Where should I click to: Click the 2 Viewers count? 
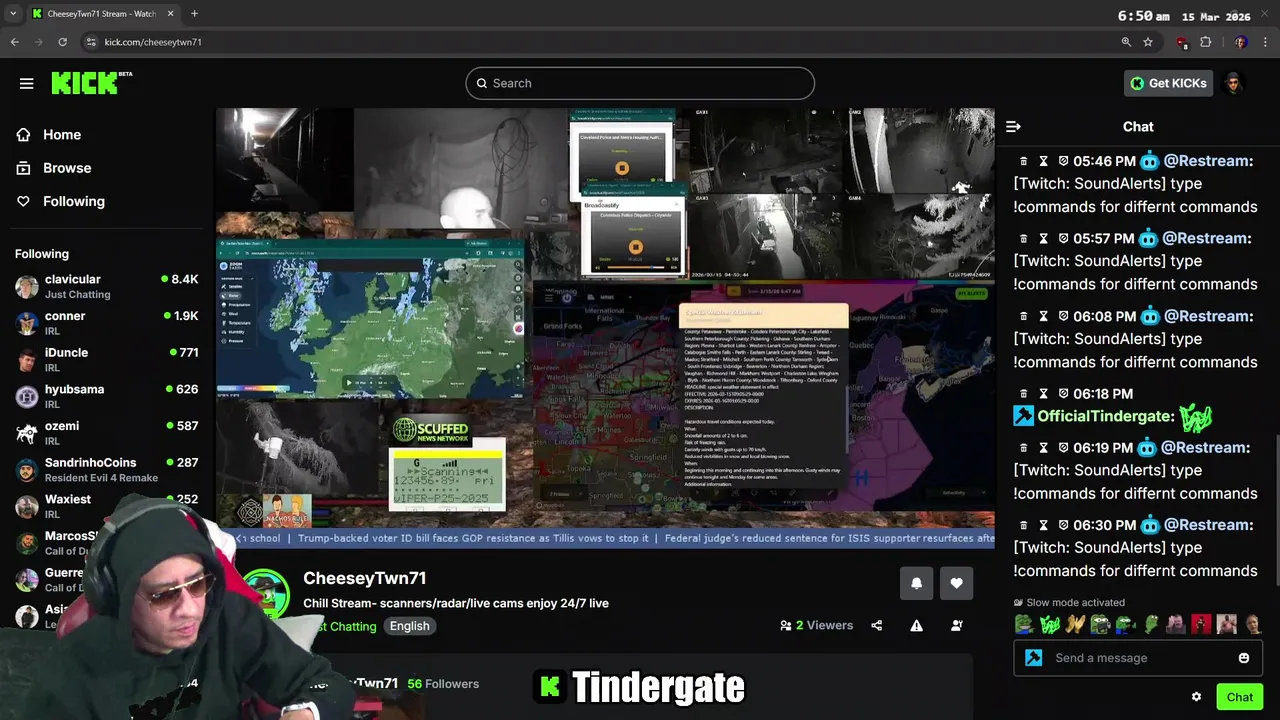coord(817,626)
